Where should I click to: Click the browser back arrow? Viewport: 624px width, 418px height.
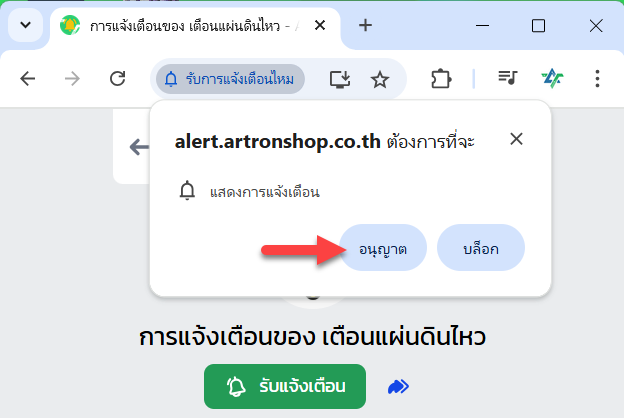click(27, 78)
